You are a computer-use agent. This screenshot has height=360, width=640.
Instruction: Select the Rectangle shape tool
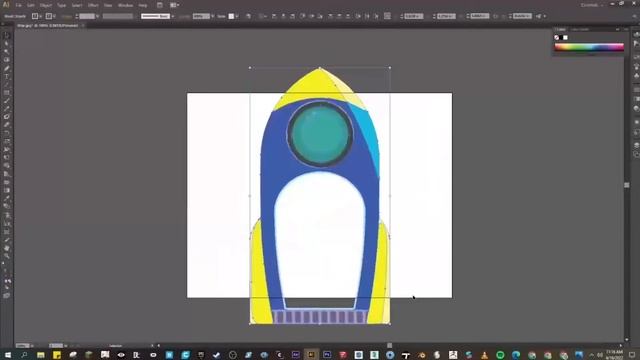pyautogui.click(x=7, y=93)
